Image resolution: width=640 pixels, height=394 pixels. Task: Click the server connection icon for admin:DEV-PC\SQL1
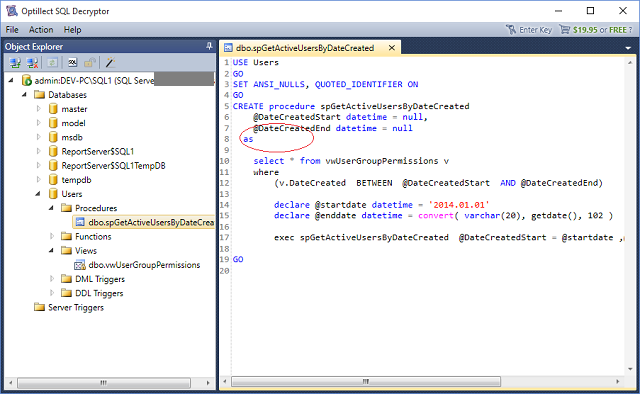point(27,80)
